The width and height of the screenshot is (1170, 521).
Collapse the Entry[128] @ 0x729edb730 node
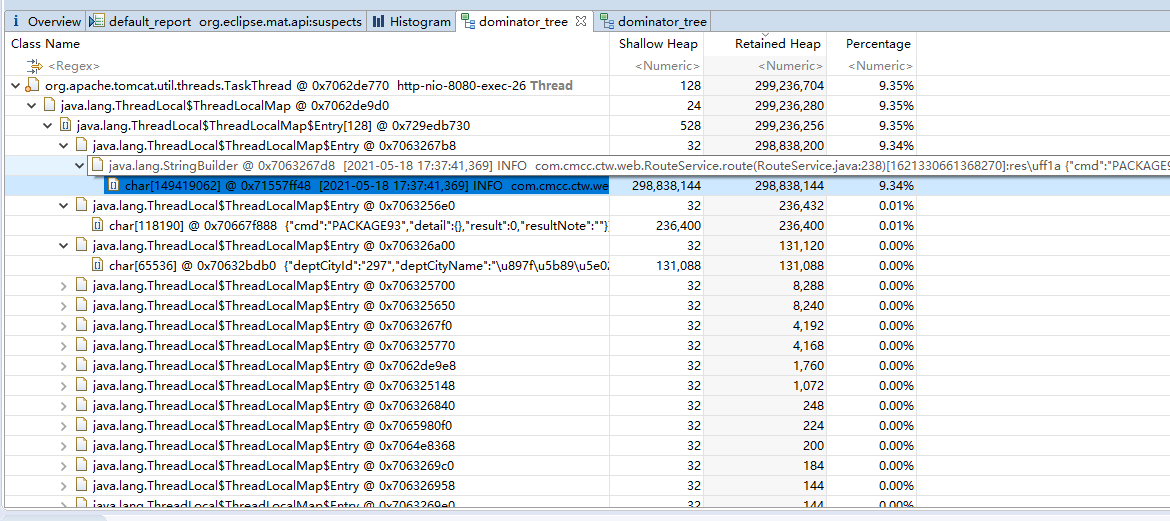[48, 125]
